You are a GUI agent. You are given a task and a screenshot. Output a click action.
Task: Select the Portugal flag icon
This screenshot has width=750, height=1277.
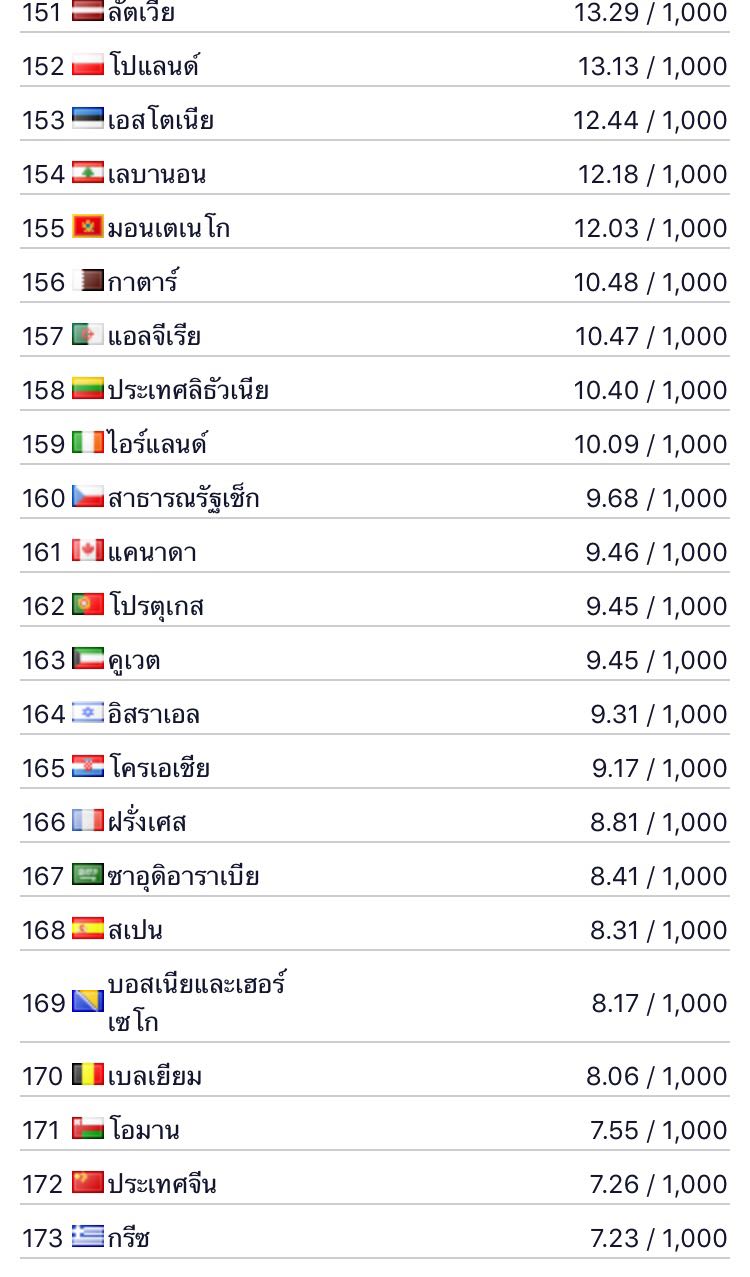tap(88, 605)
